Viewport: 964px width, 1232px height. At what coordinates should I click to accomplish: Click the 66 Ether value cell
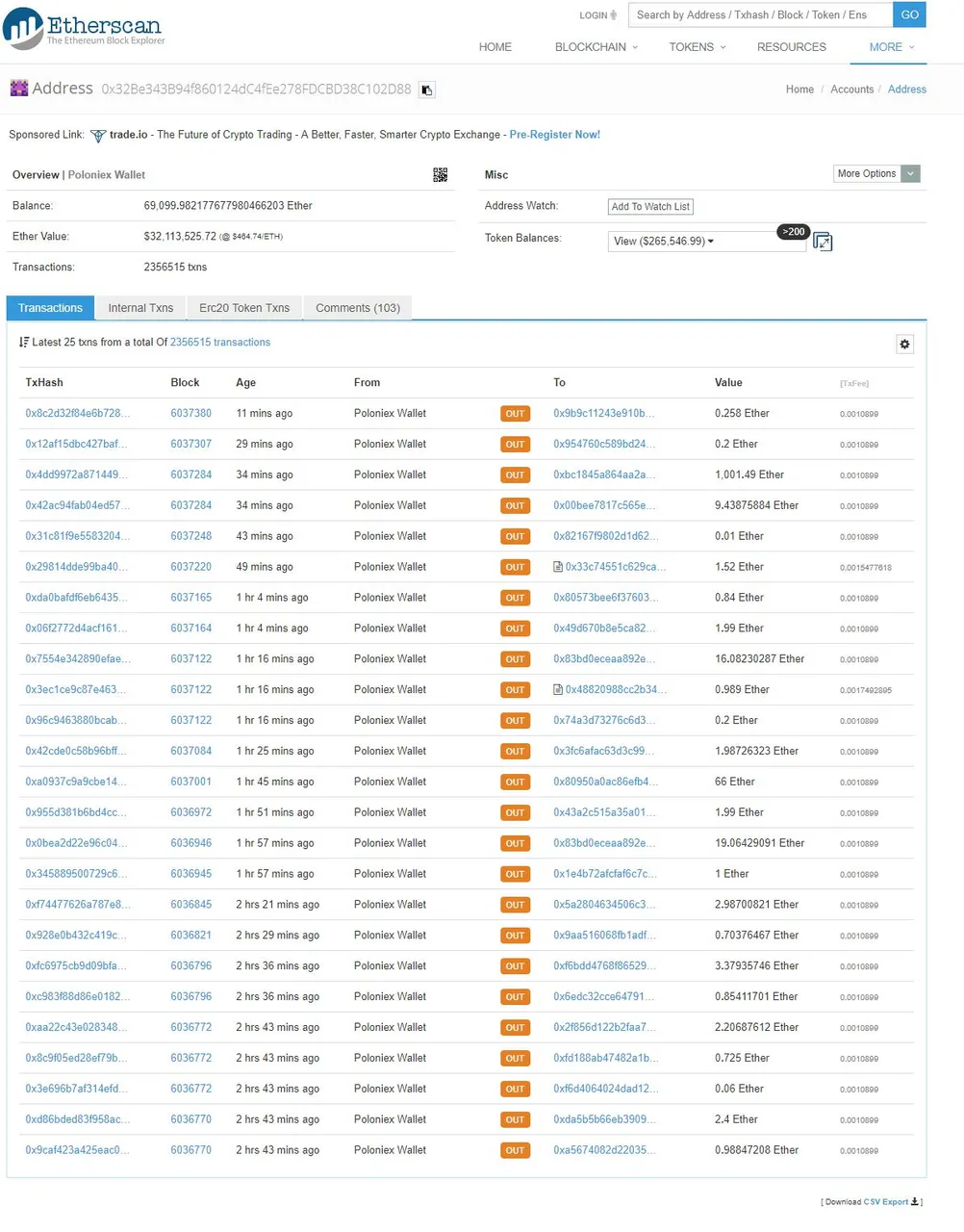[735, 783]
